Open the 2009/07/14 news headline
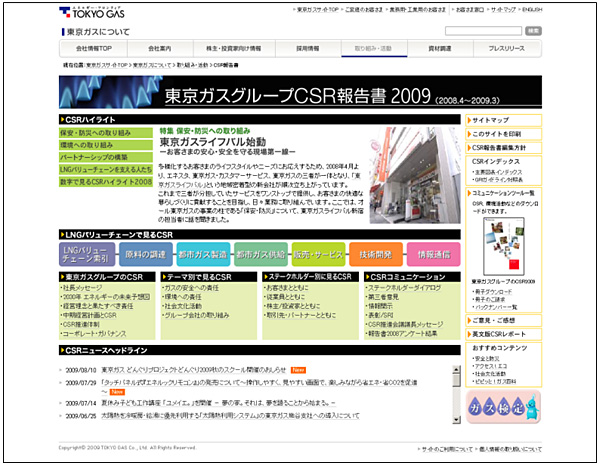The width and height of the screenshot is (600, 466). point(218,403)
